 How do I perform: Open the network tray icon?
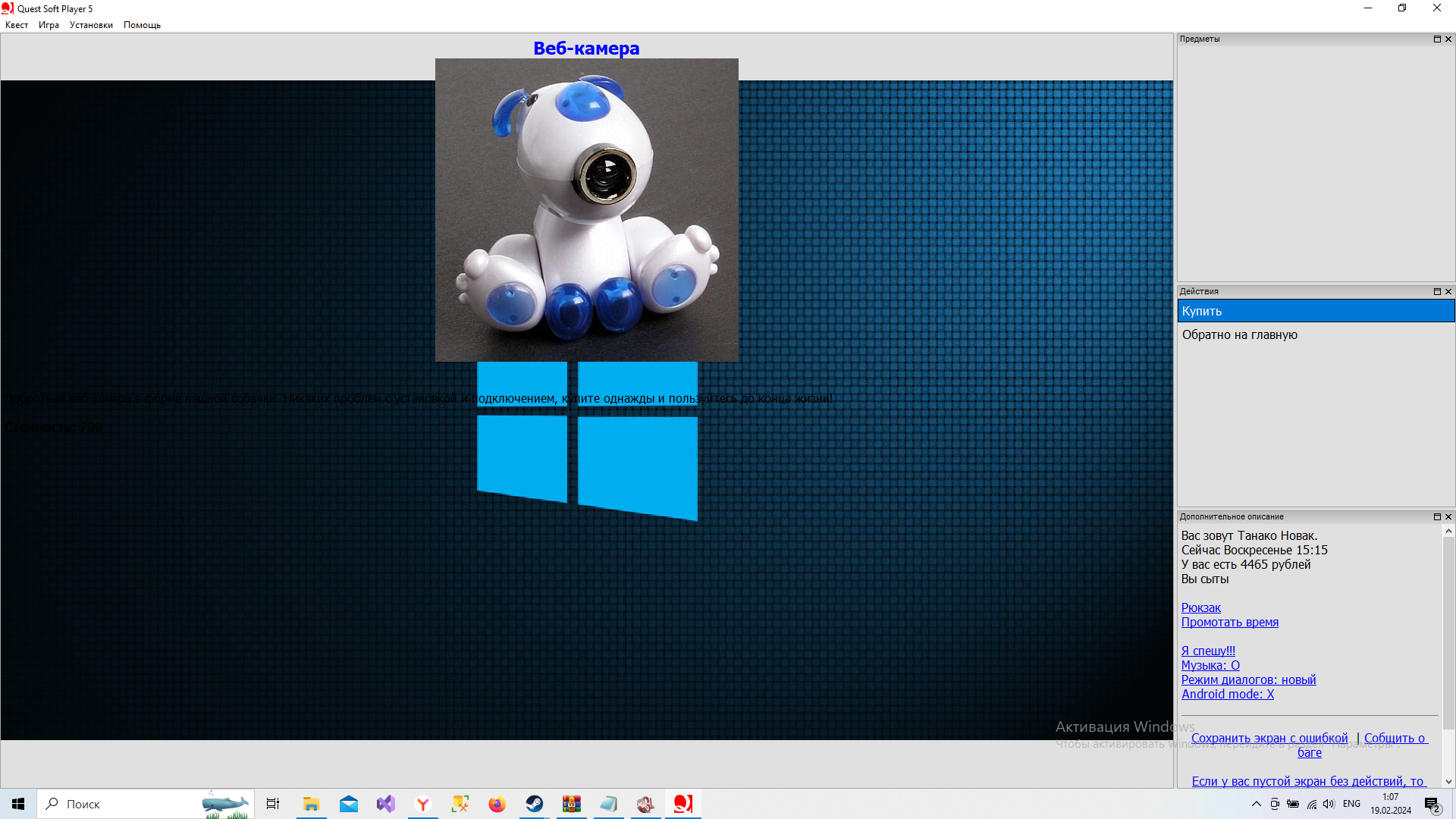tap(1312, 804)
